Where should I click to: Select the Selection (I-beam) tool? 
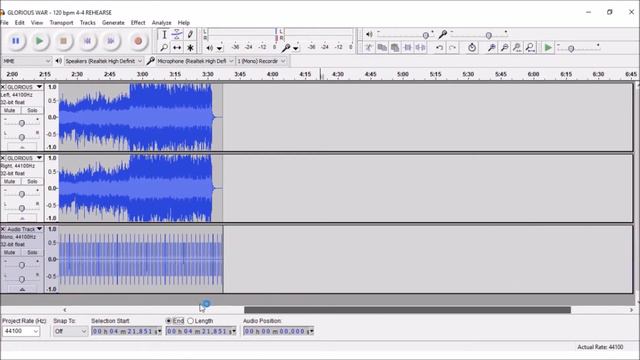(x=164, y=34)
